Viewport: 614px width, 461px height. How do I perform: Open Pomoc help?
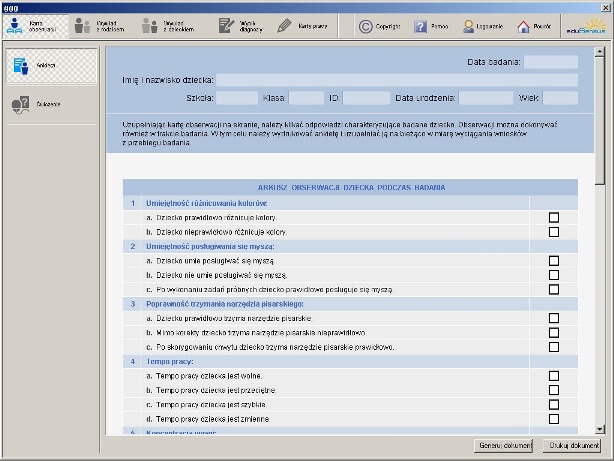click(431, 26)
